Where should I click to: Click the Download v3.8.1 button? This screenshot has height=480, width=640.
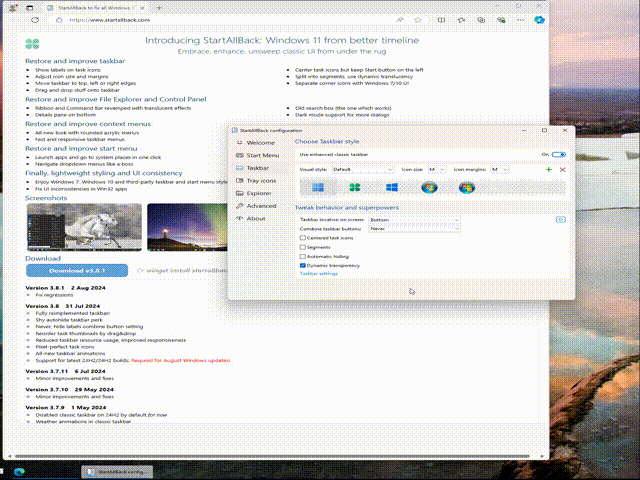point(77,271)
